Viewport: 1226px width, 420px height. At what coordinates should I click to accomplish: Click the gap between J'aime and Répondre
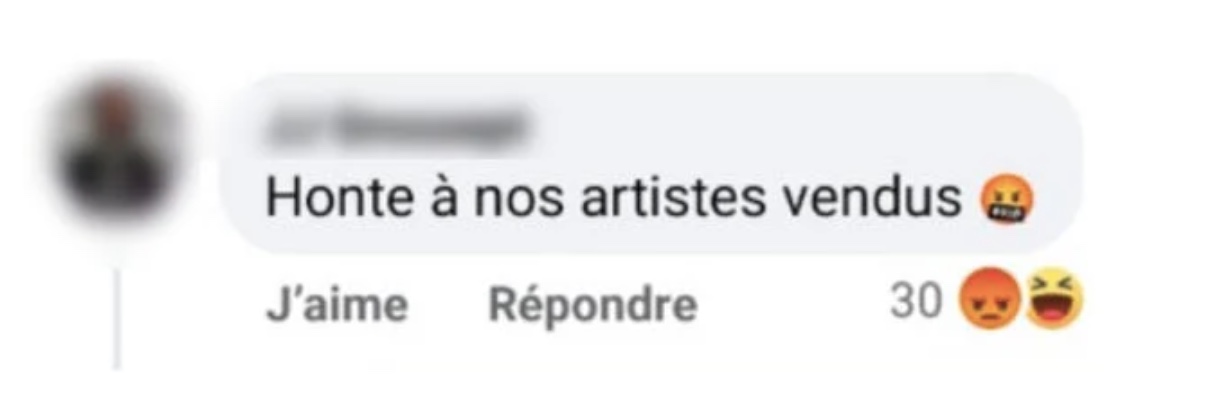tap(449, 305)
